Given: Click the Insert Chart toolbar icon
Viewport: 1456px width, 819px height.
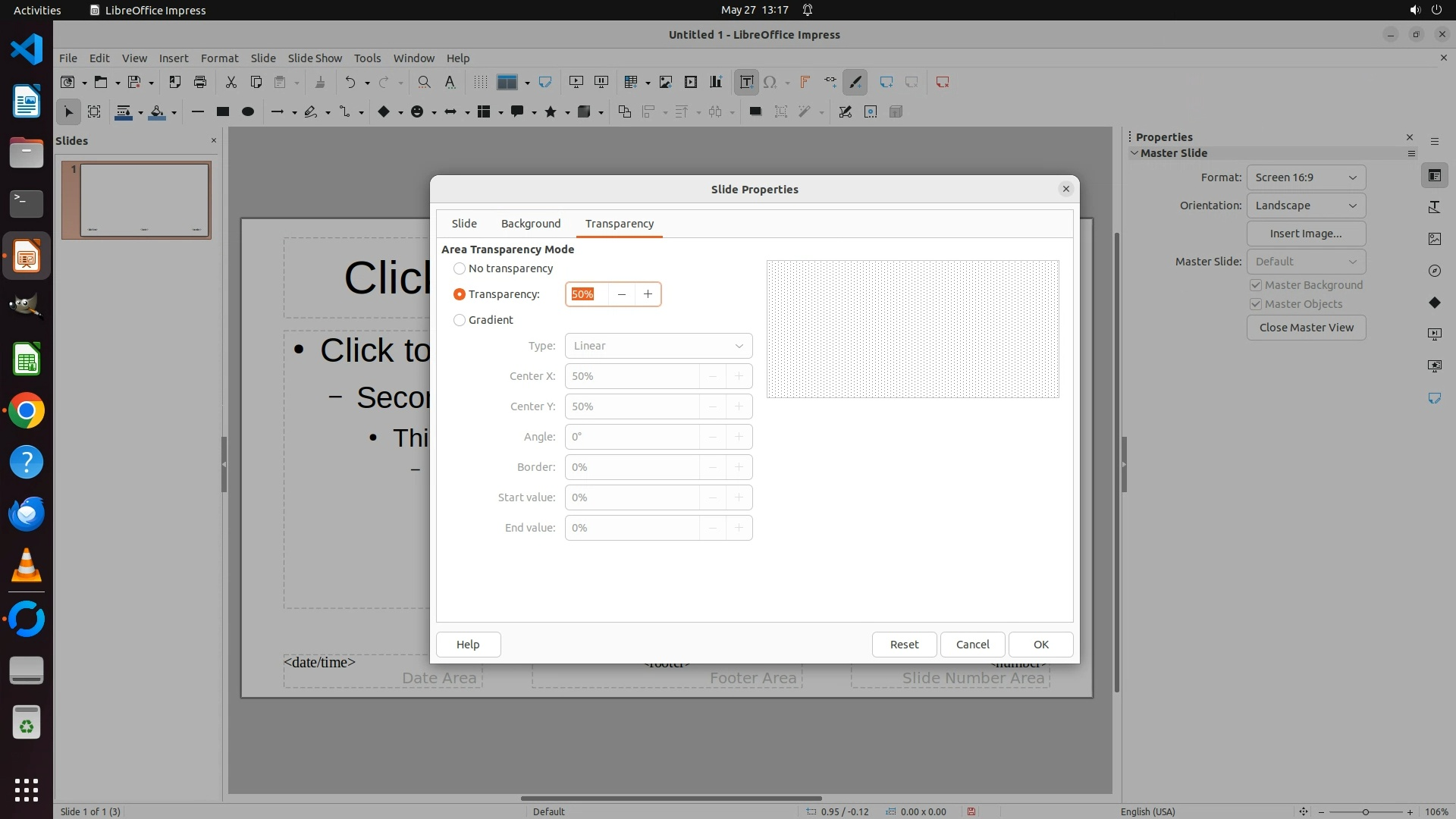Looking at the screenshot, I should click(x=715, y=82).
